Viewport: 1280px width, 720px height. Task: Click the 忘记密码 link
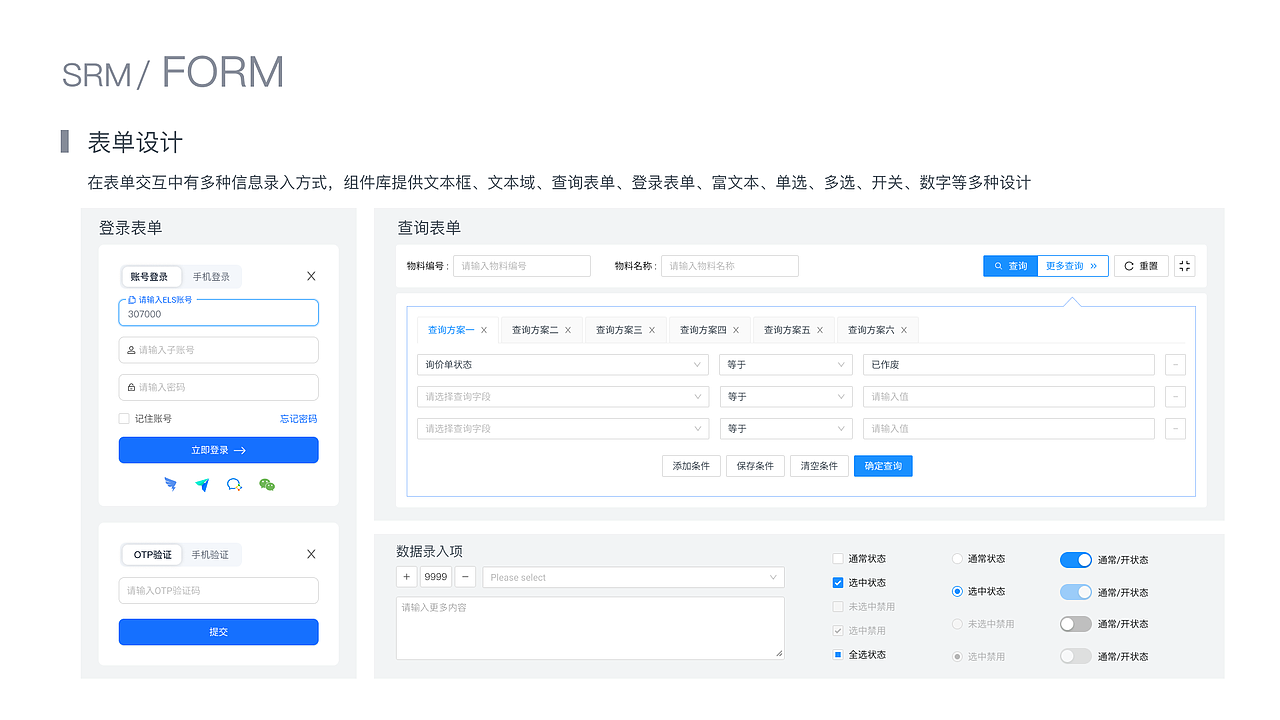coord(297,418)
